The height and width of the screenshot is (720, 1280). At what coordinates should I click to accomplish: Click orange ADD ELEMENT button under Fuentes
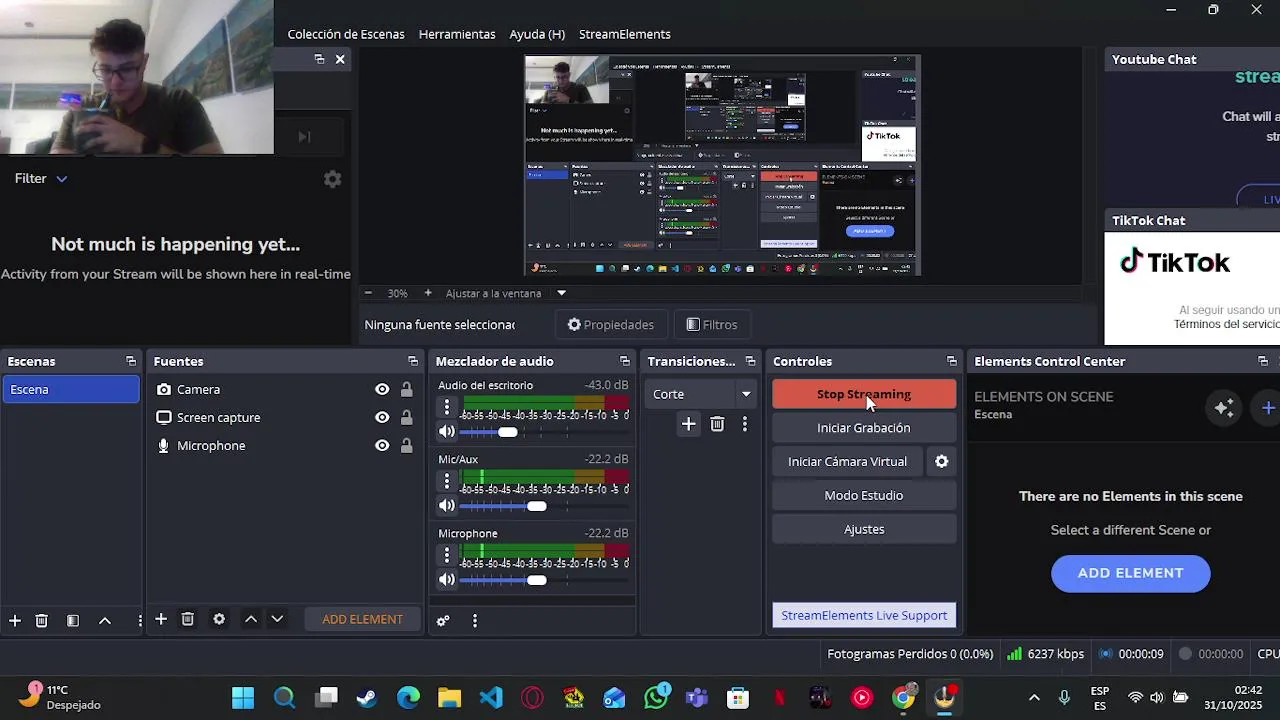pyautogui.click(x=362, y=620)
